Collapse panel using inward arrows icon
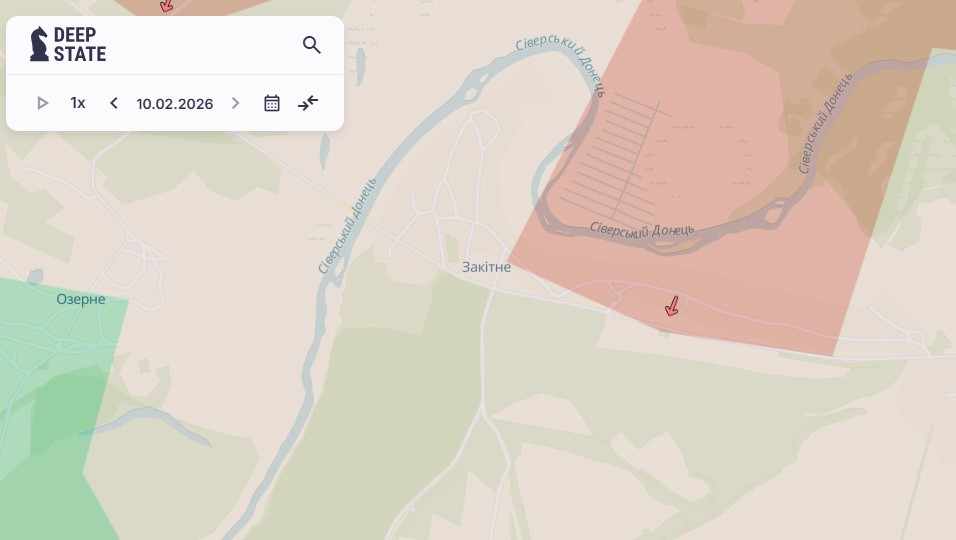 pyautogui.click(x=308, y=103)
